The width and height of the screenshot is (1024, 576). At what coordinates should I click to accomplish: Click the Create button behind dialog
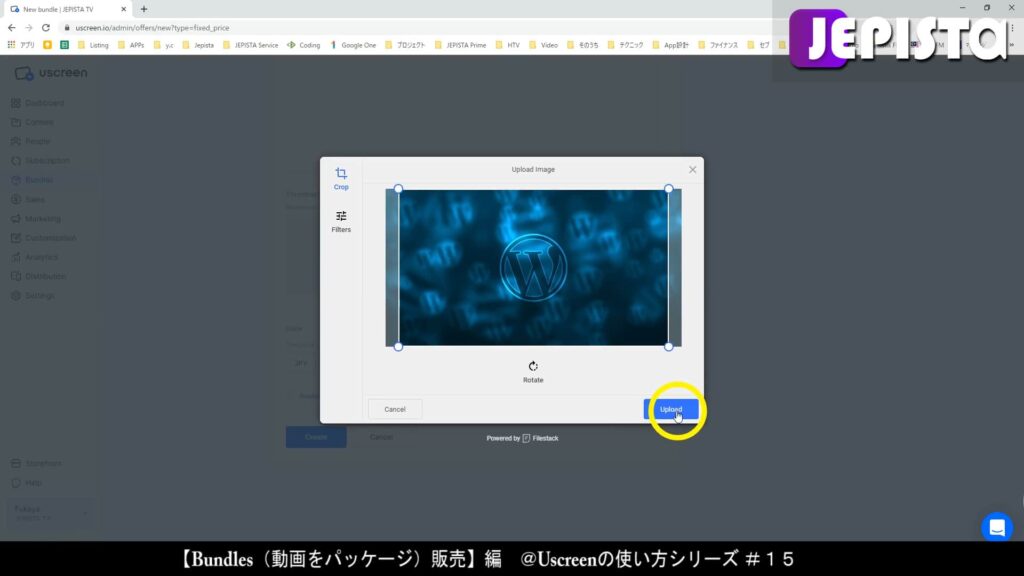tap(316, 437)
